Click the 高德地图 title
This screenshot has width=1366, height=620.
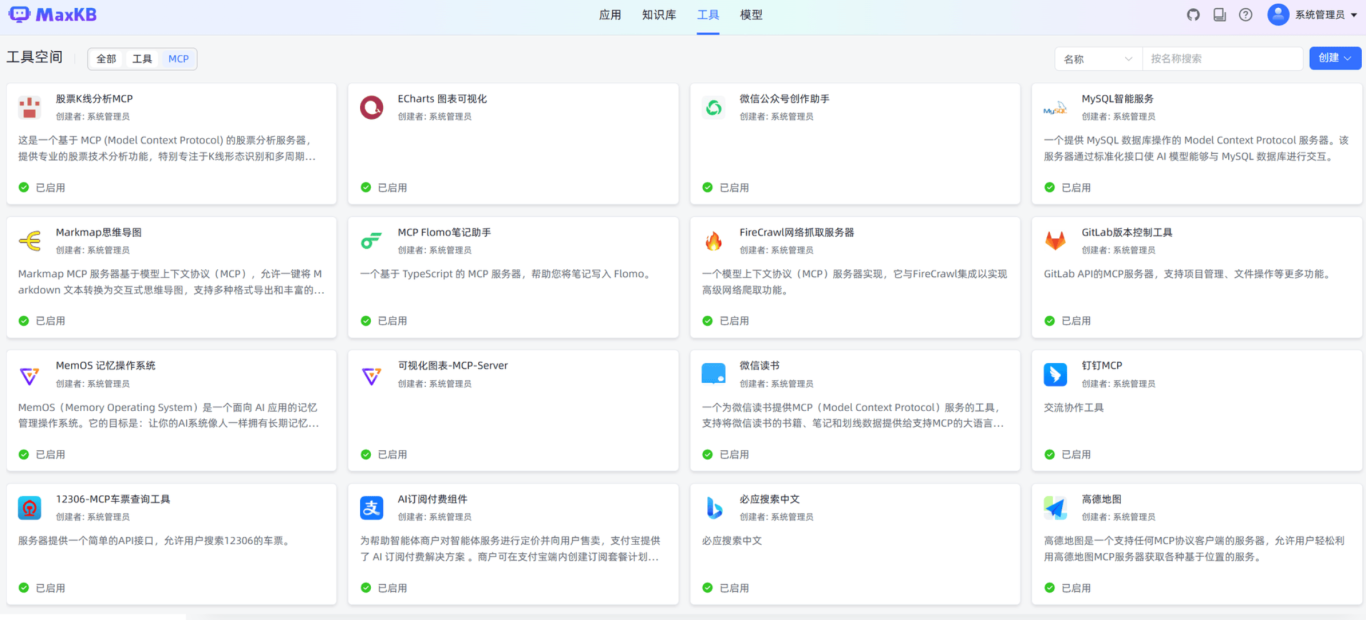[x=1102, y=500]
